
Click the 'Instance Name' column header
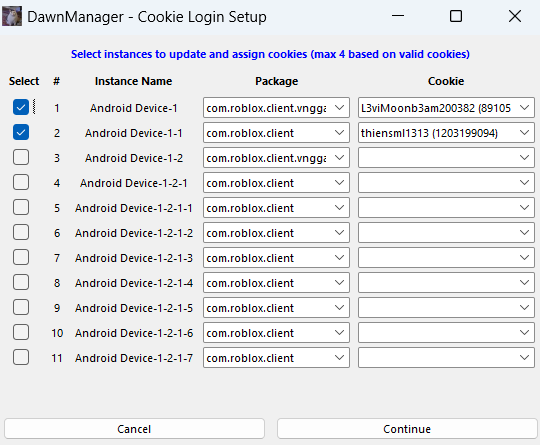tap(133, 81)
